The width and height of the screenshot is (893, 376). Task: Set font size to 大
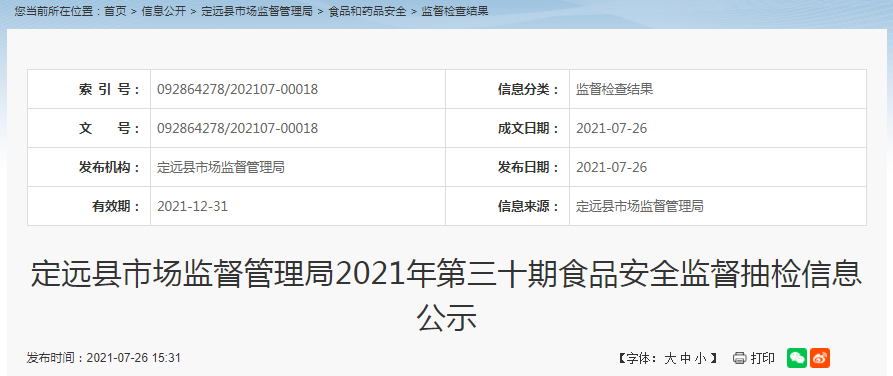coord(670,358)
